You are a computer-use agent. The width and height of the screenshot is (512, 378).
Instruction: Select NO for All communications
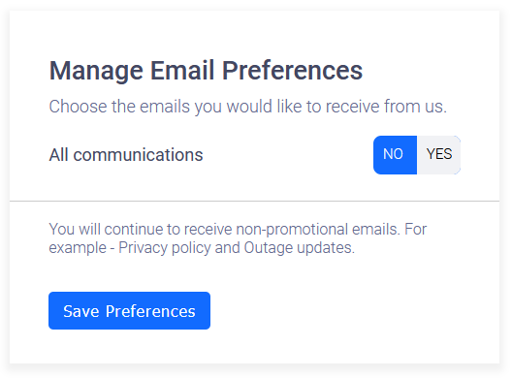395,155
